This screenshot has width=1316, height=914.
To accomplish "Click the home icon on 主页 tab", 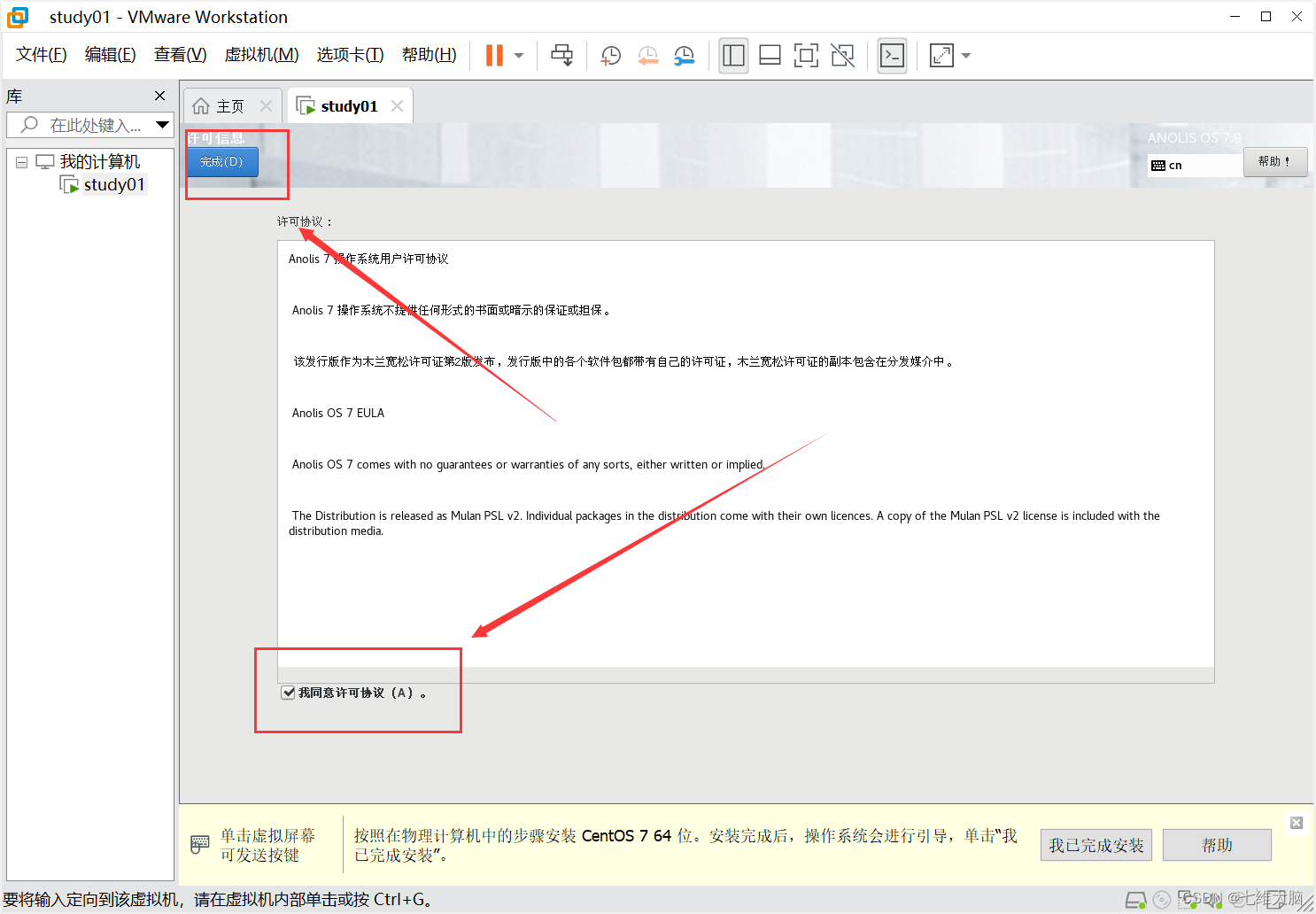I will (201, 106).
